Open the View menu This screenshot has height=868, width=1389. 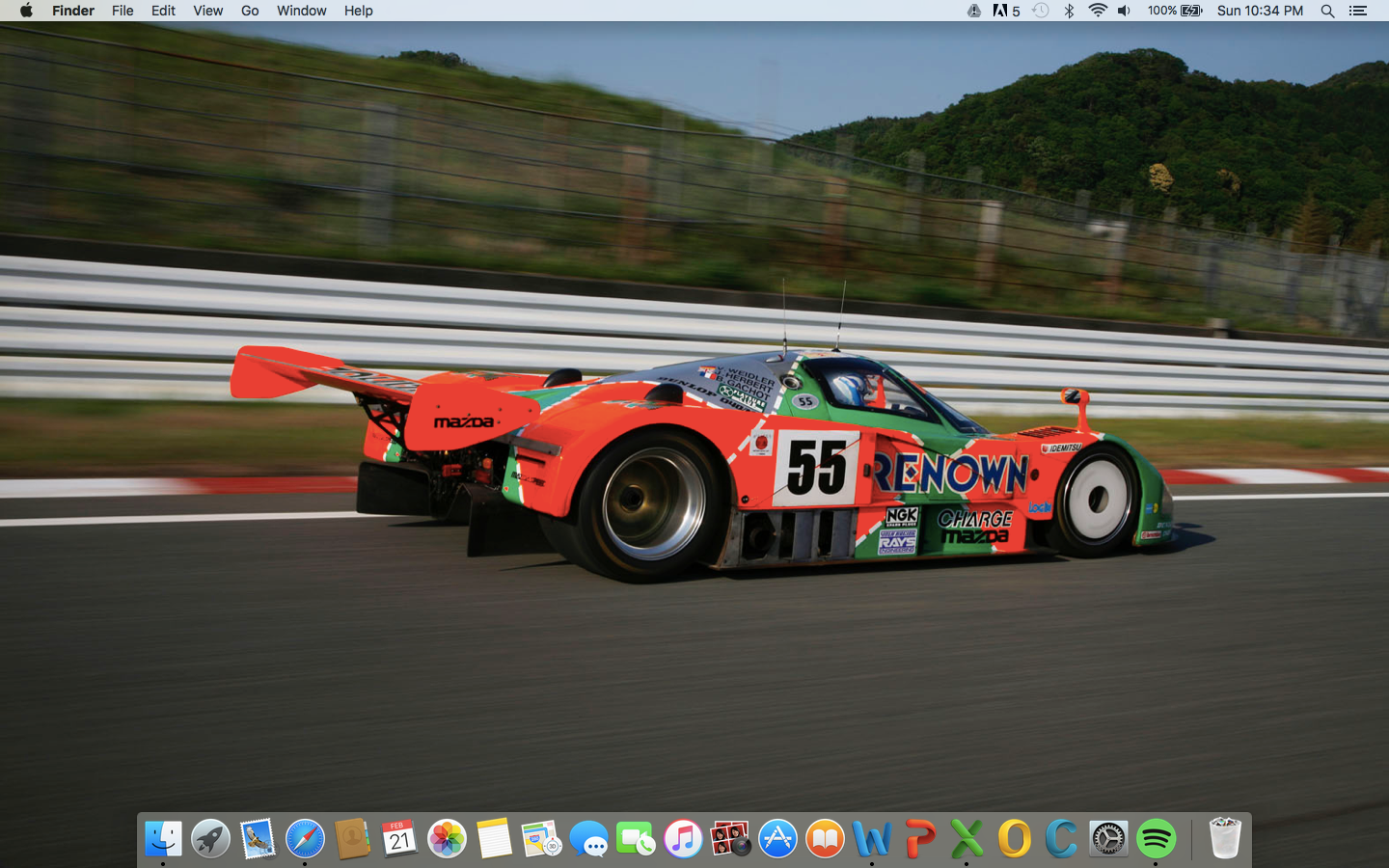pyautogui.click(x=207, y=11)
